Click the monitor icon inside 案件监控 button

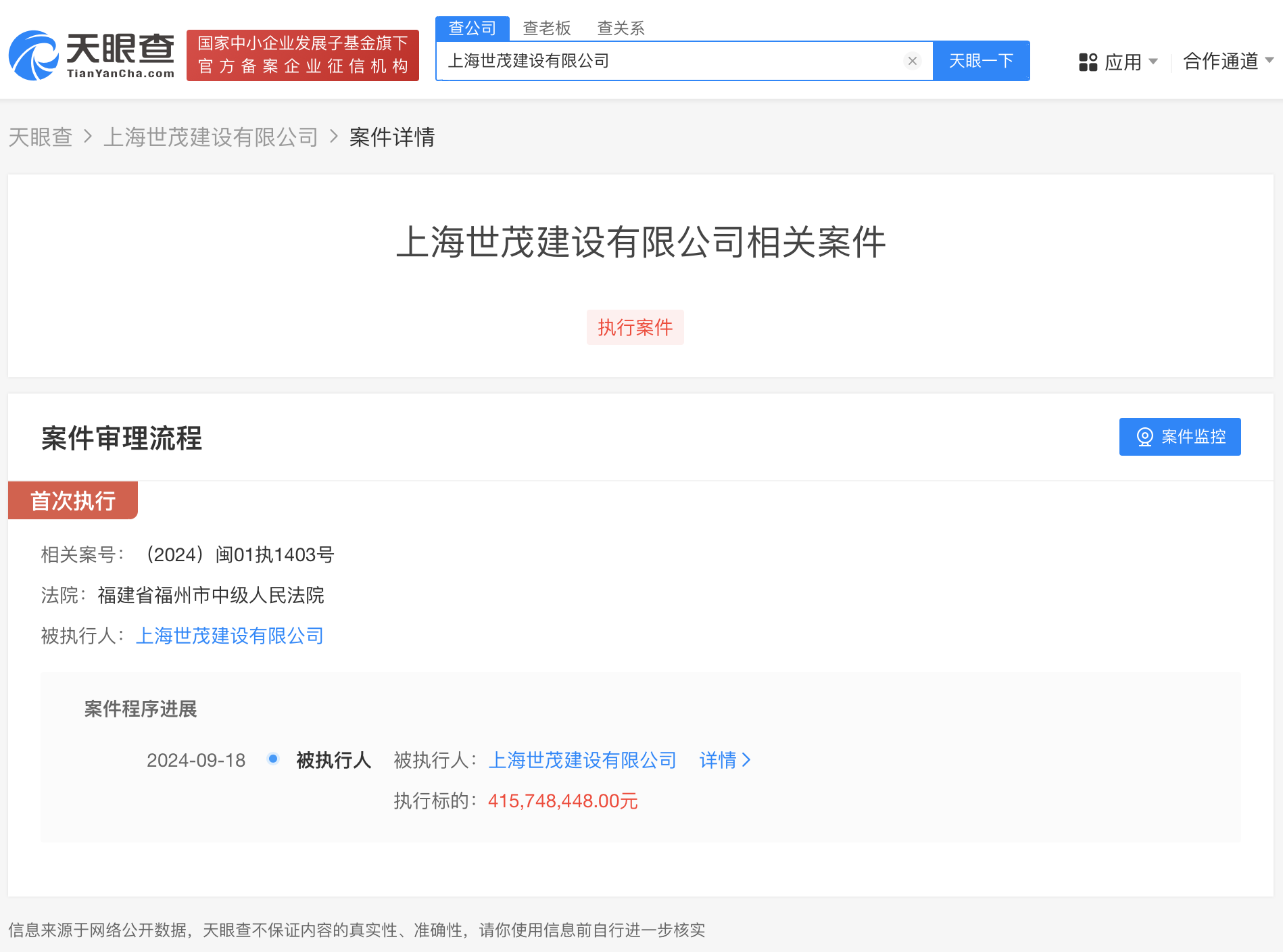(1145, 437)
